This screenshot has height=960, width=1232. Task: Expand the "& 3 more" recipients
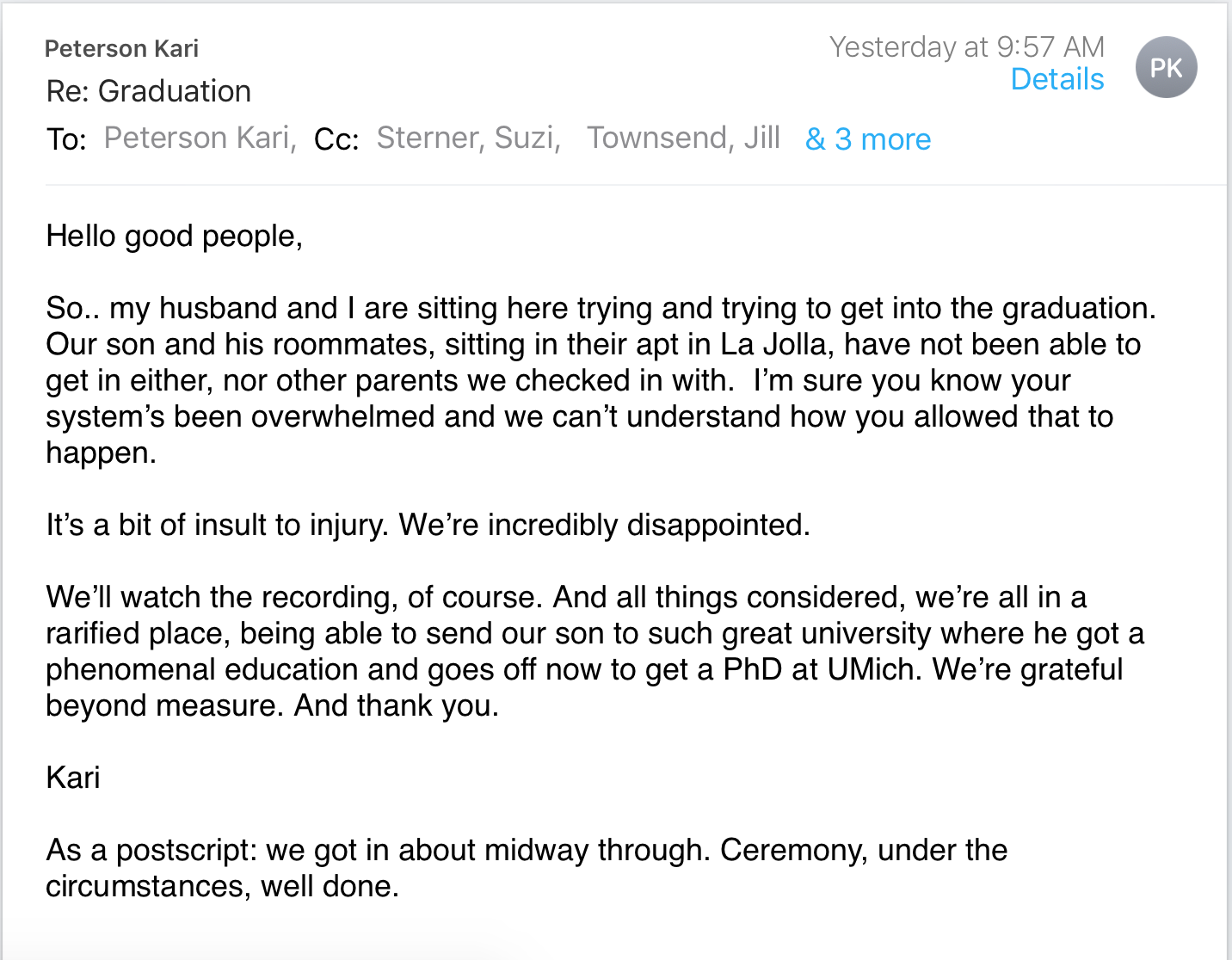867,139
